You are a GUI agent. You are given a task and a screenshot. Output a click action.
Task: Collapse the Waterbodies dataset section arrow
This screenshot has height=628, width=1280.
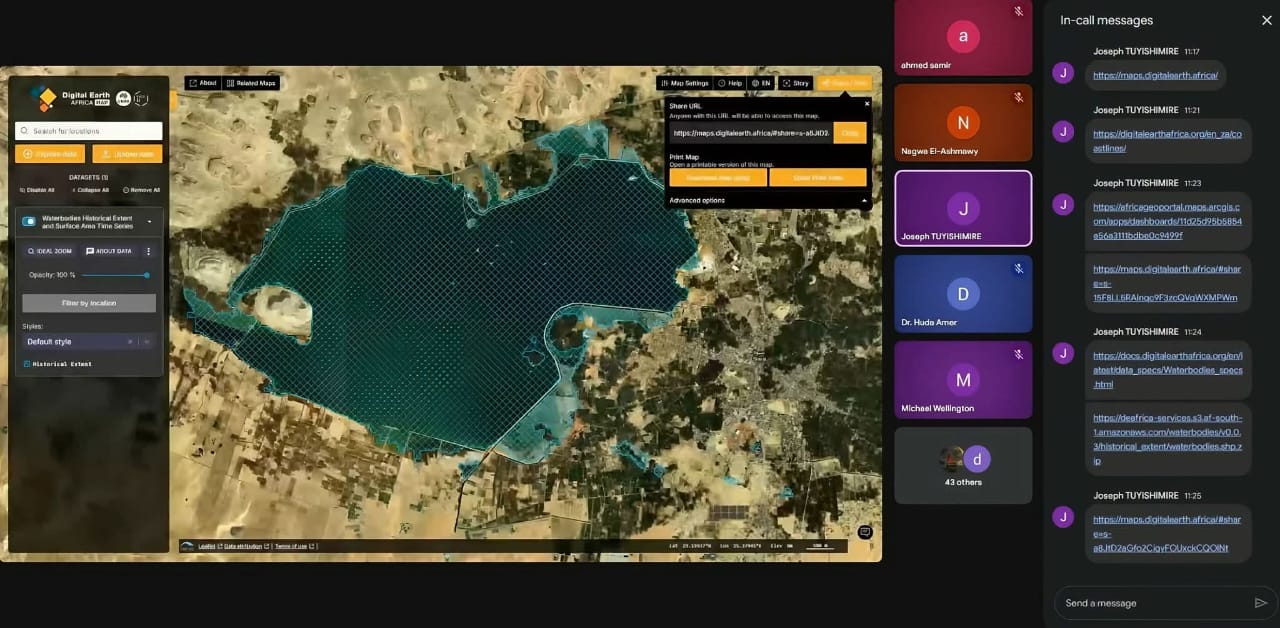coord(149,221)
